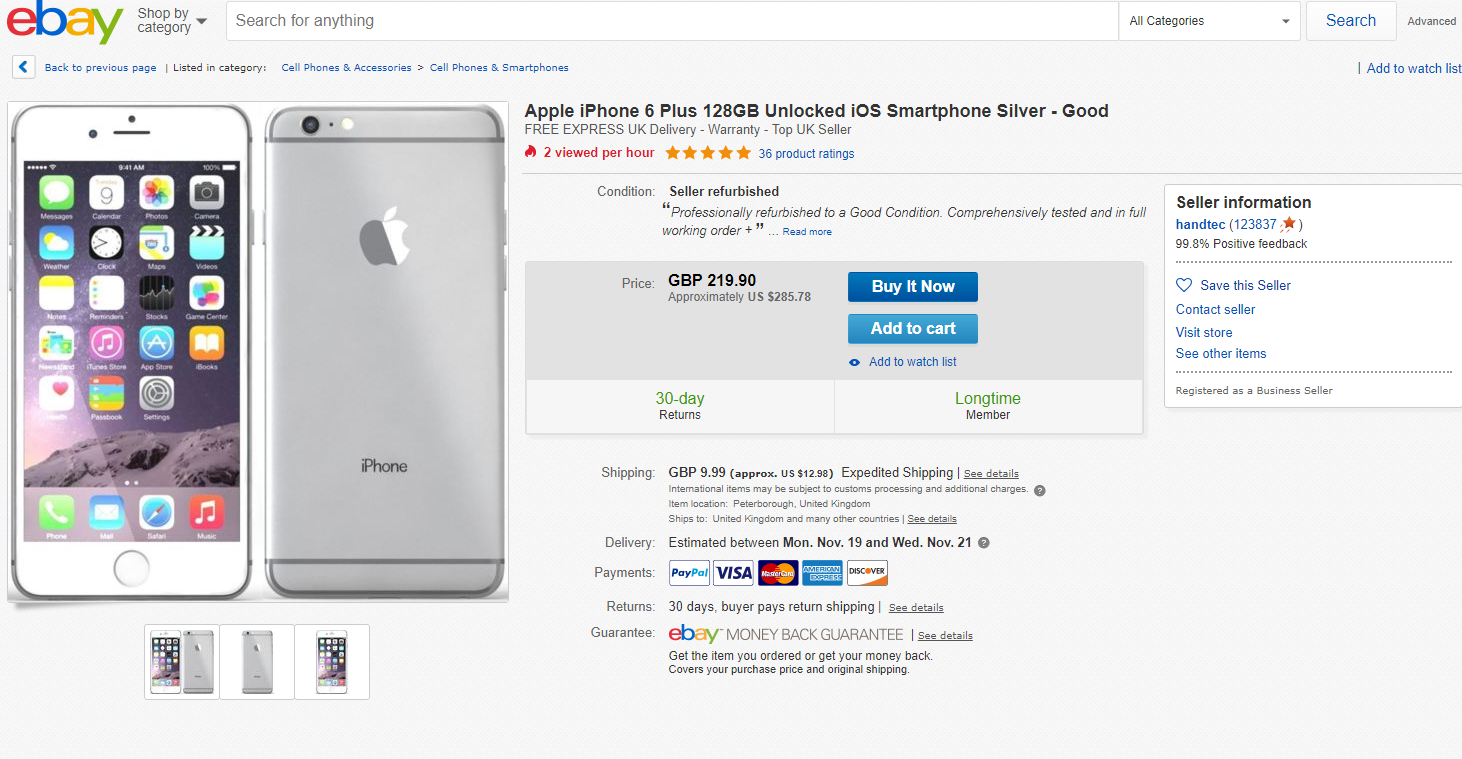Click the eBay logo
Viewport: 1462px width, 759px height.
65,22
